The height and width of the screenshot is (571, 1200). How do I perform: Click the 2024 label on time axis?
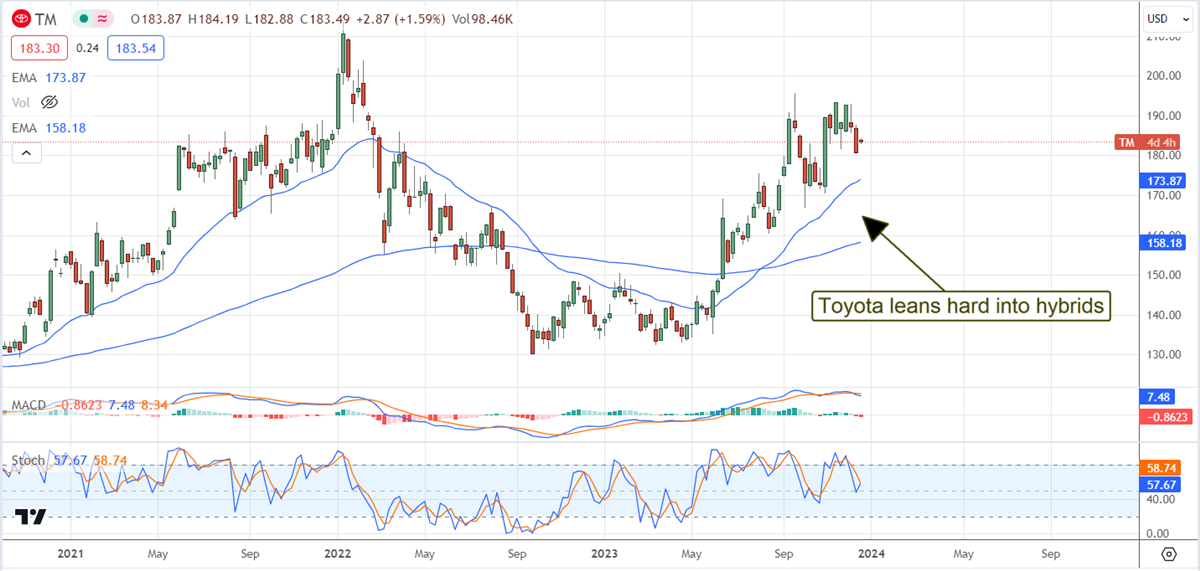(872, 552)
